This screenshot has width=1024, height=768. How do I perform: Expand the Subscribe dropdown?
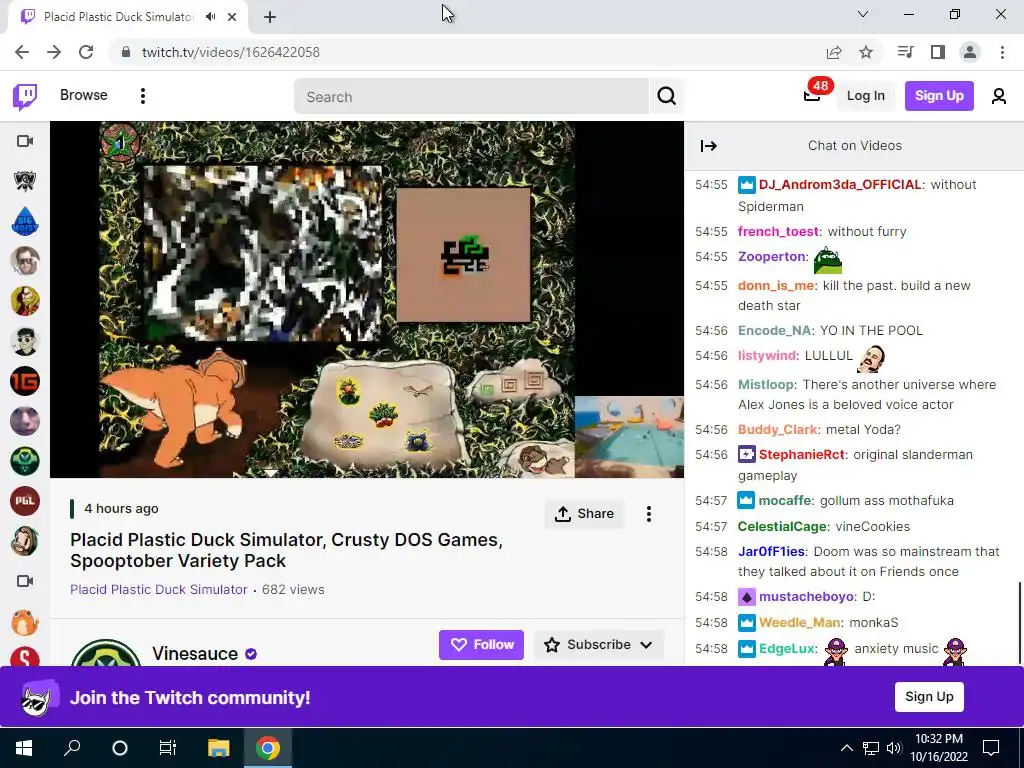[647, 645]
